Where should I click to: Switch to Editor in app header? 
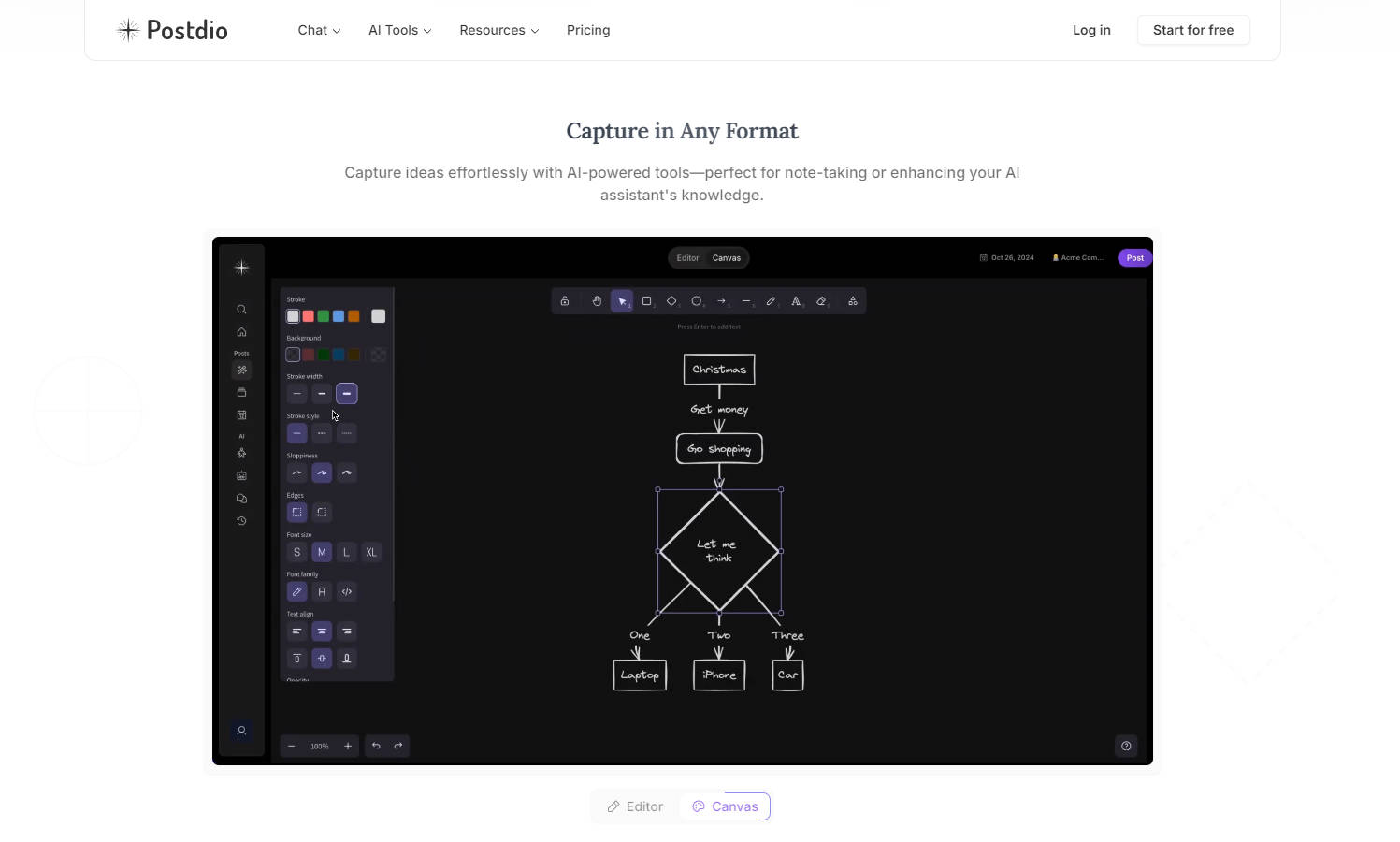(x=687, y=258)
